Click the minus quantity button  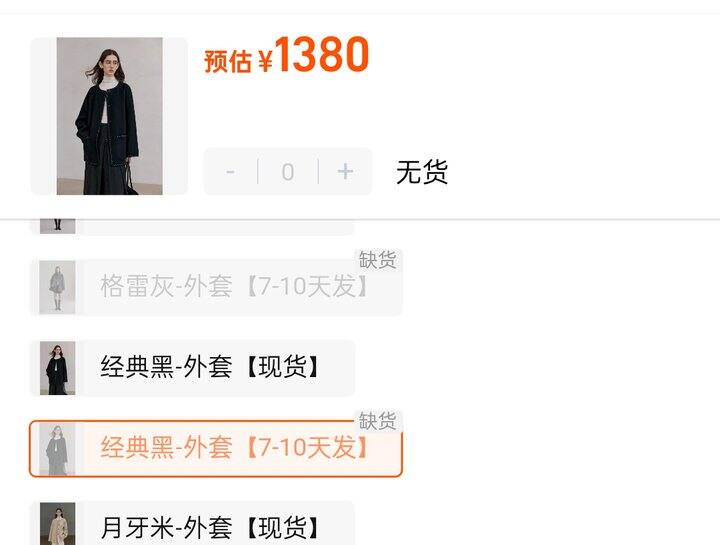[x=231, y=172]
